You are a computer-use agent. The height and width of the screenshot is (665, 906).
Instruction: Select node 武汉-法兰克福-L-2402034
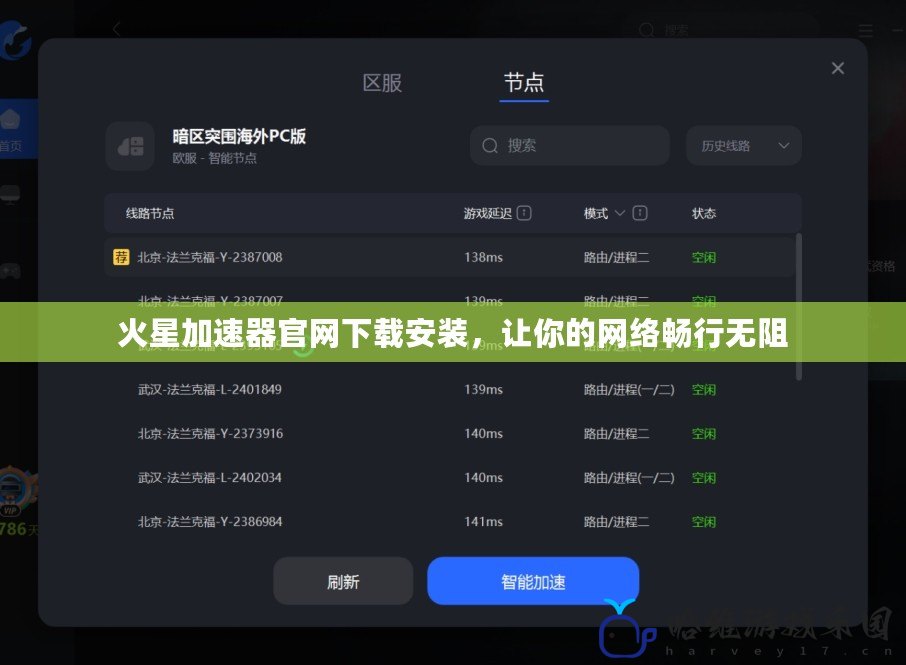pos(450,478)
